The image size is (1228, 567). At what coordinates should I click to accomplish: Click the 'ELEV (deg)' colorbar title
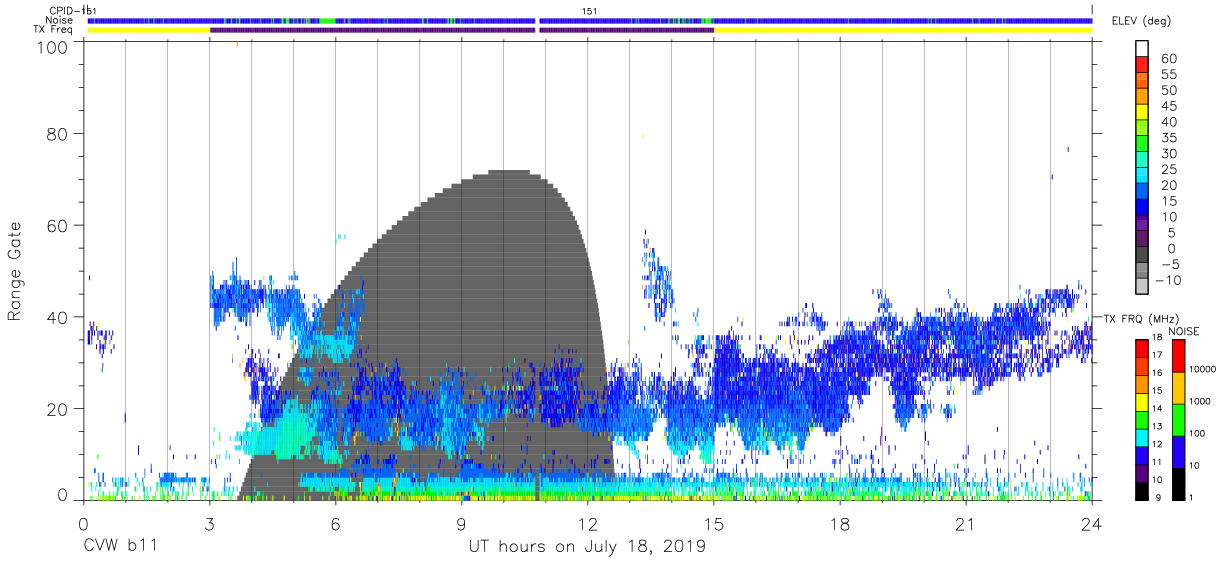point(1143,21)
